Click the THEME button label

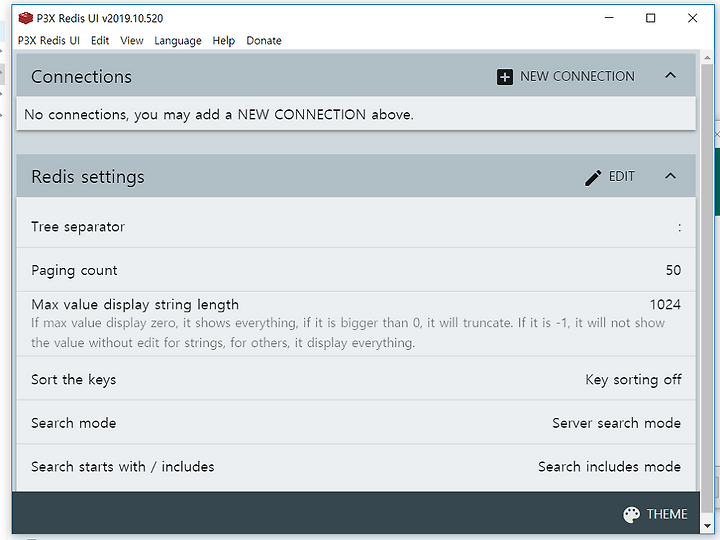667,514
